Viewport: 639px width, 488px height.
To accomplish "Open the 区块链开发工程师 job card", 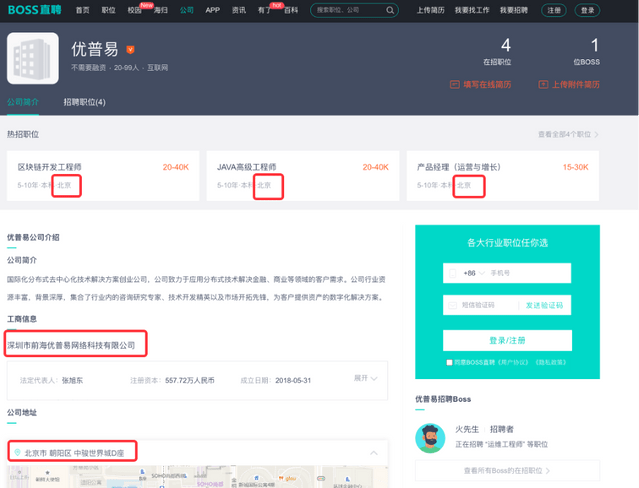I will (x=103, y=176).
